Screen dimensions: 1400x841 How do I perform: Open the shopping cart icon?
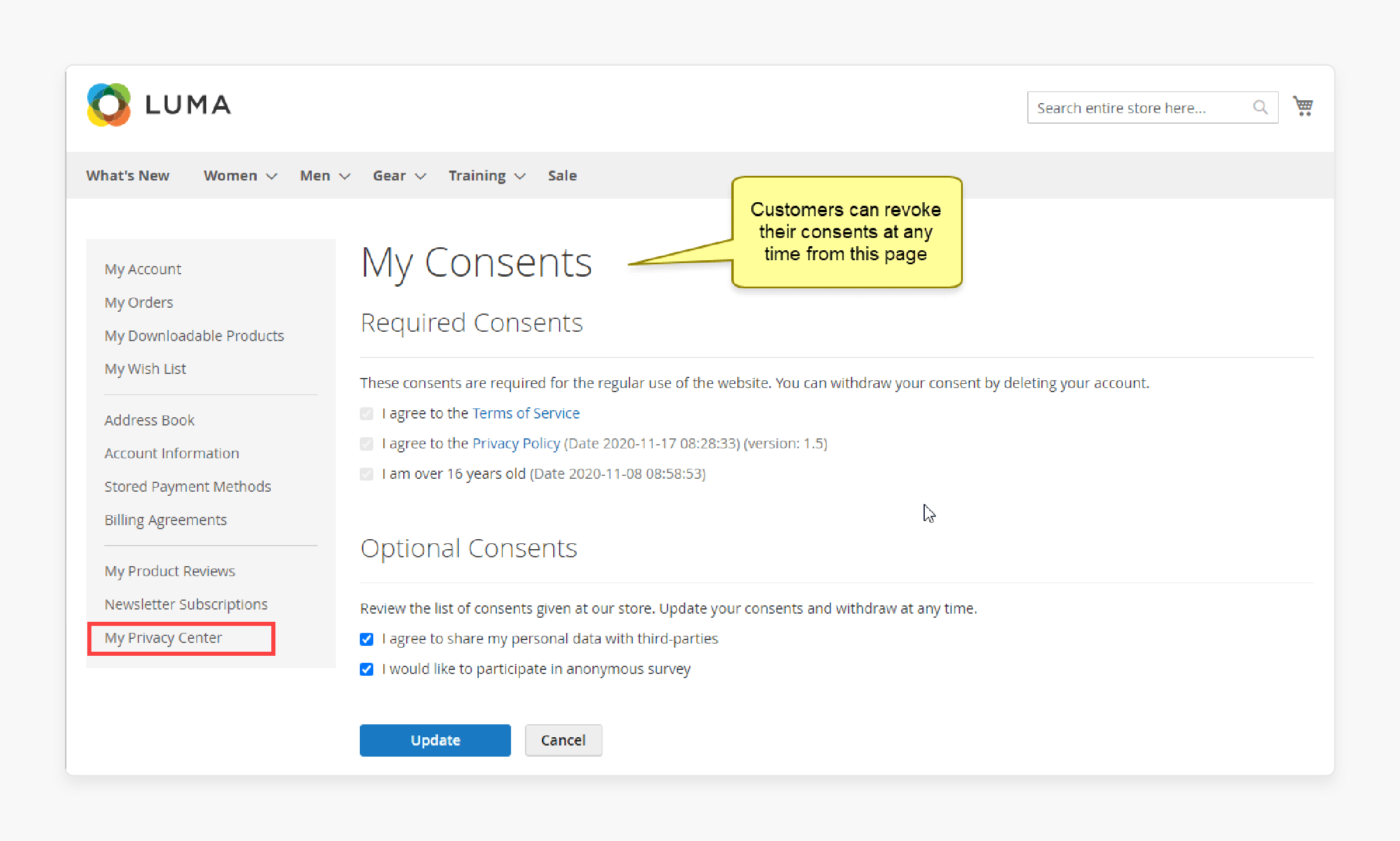click(1303, 106)
